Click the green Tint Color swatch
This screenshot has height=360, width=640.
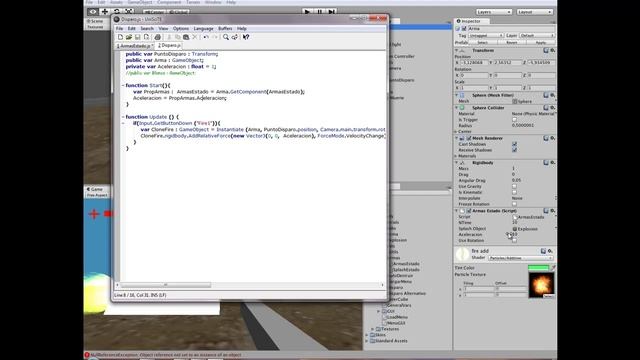tap(538, 268)
